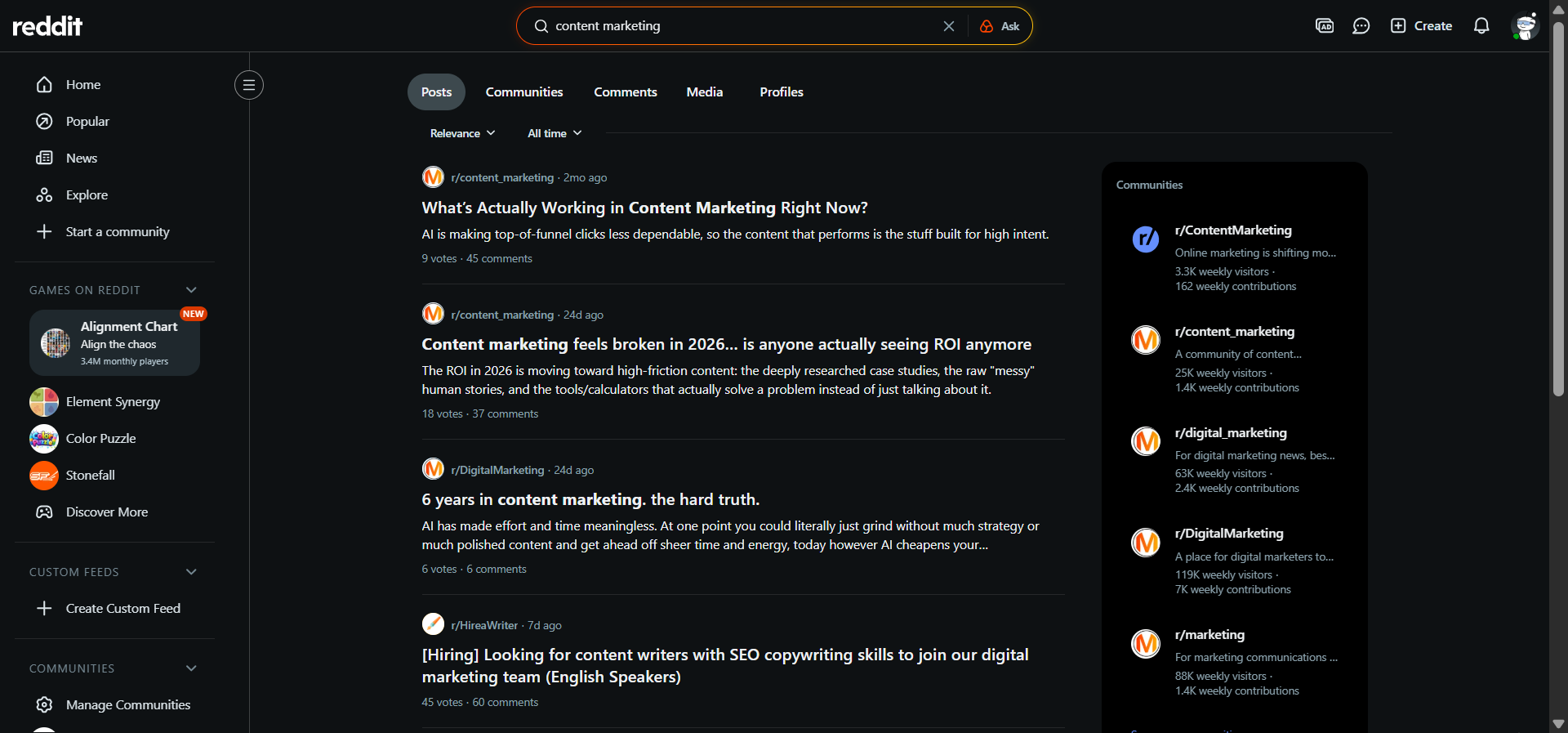Open r/content_marketing link on 2mo ago post
This screenshot has width=1568, height=733.
point(502,177)
